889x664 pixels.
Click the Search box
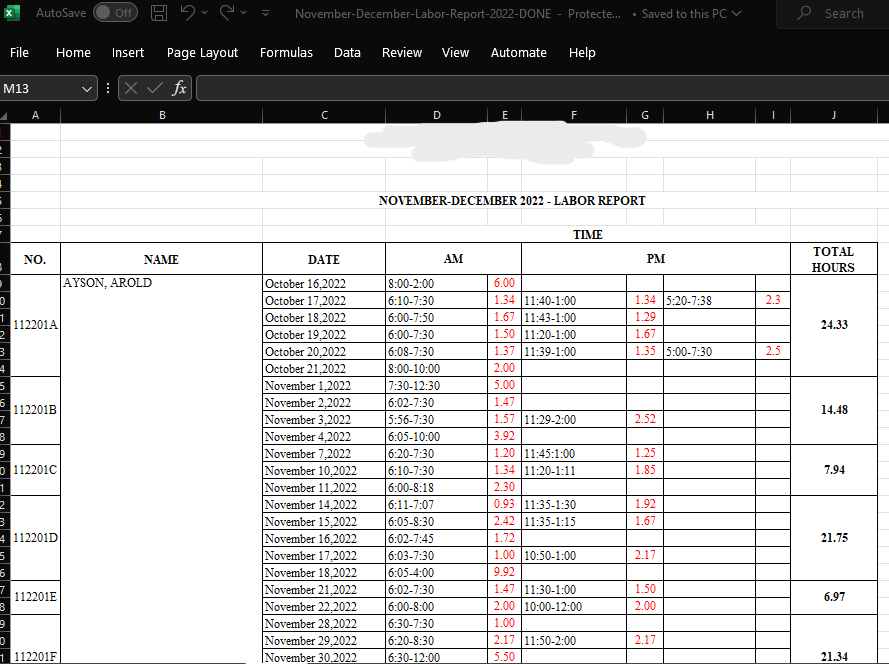pos(832,14)
